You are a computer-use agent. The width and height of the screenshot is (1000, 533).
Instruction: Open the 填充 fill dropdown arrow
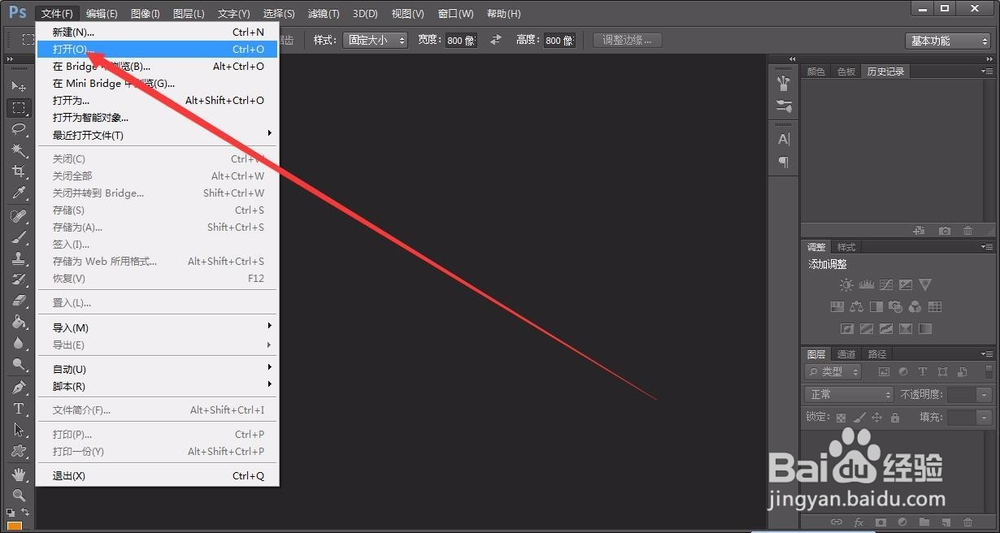click(985, 418)
